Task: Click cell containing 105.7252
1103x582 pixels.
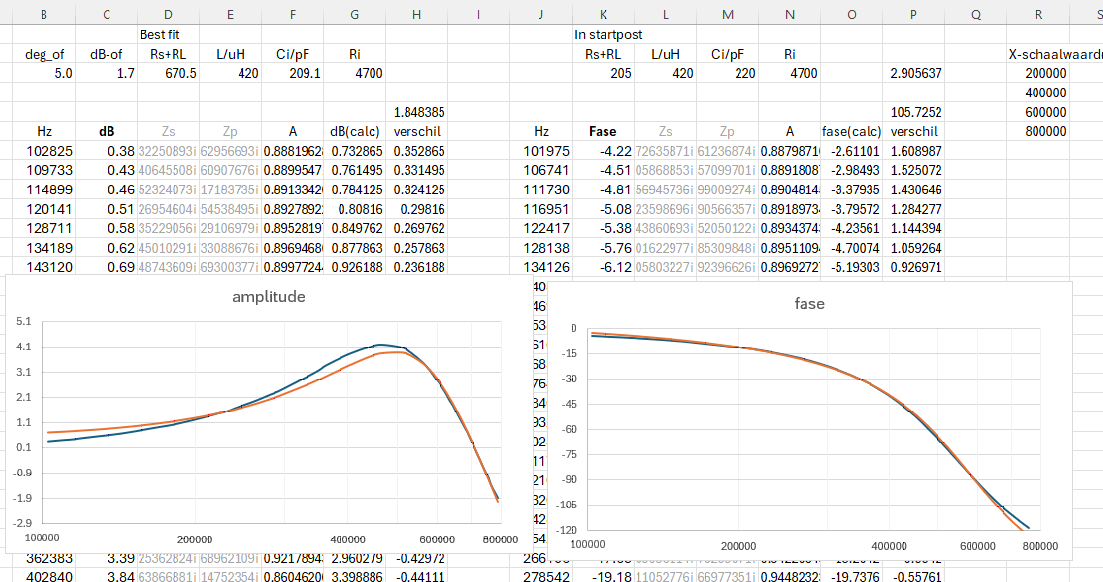Action: pos(913,112)
